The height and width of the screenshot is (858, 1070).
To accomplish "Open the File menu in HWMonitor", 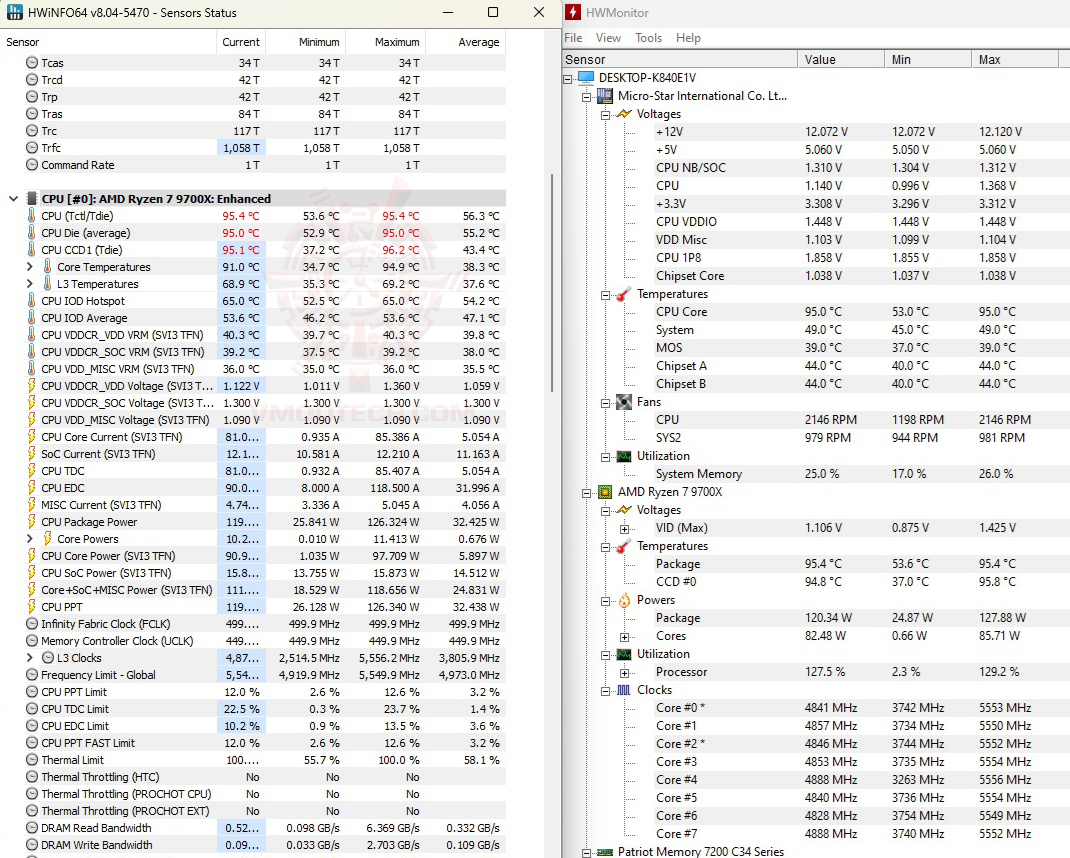I will click(x=573, y=38).
